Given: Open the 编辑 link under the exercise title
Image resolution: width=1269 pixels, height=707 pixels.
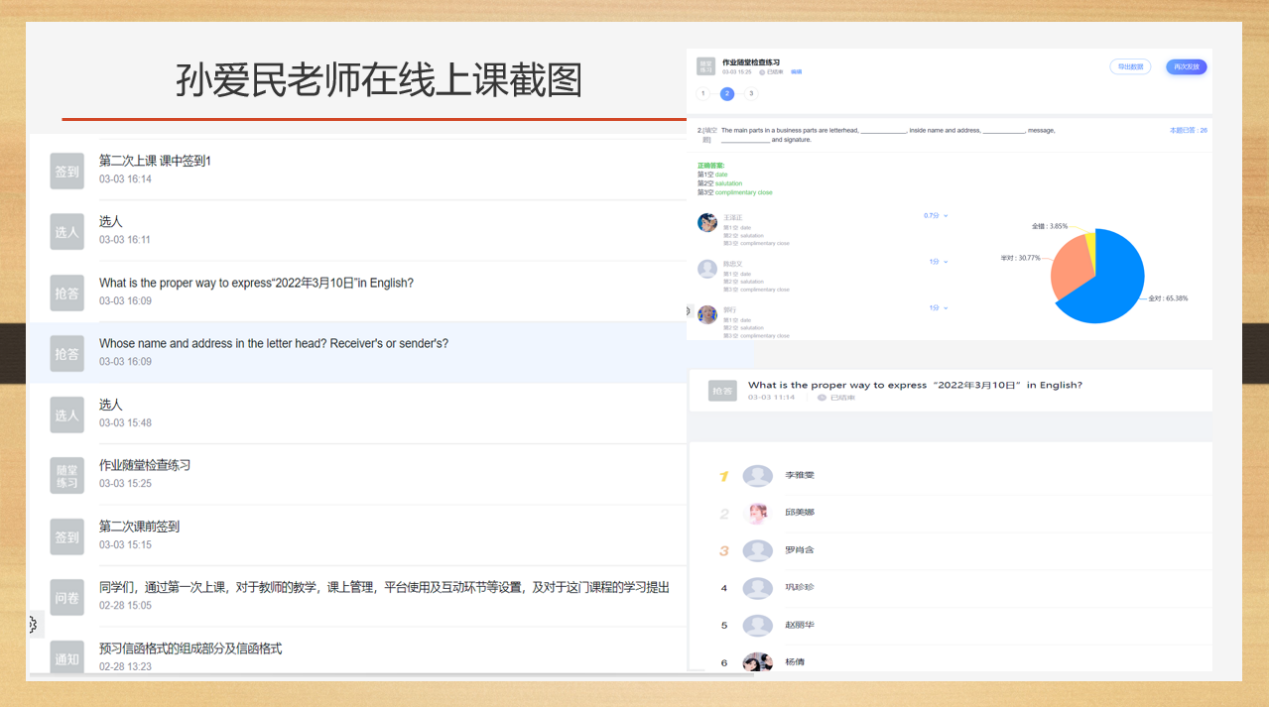Looking at the screenshot, I should pos(797,72).
